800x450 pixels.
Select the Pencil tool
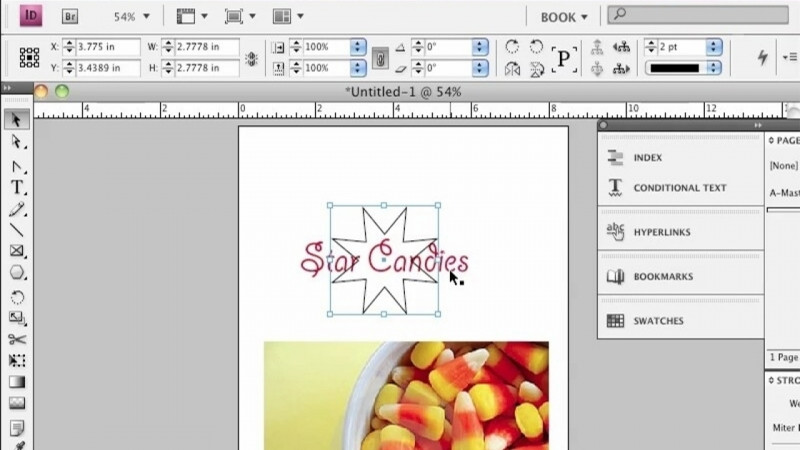(x=16, y=209)
